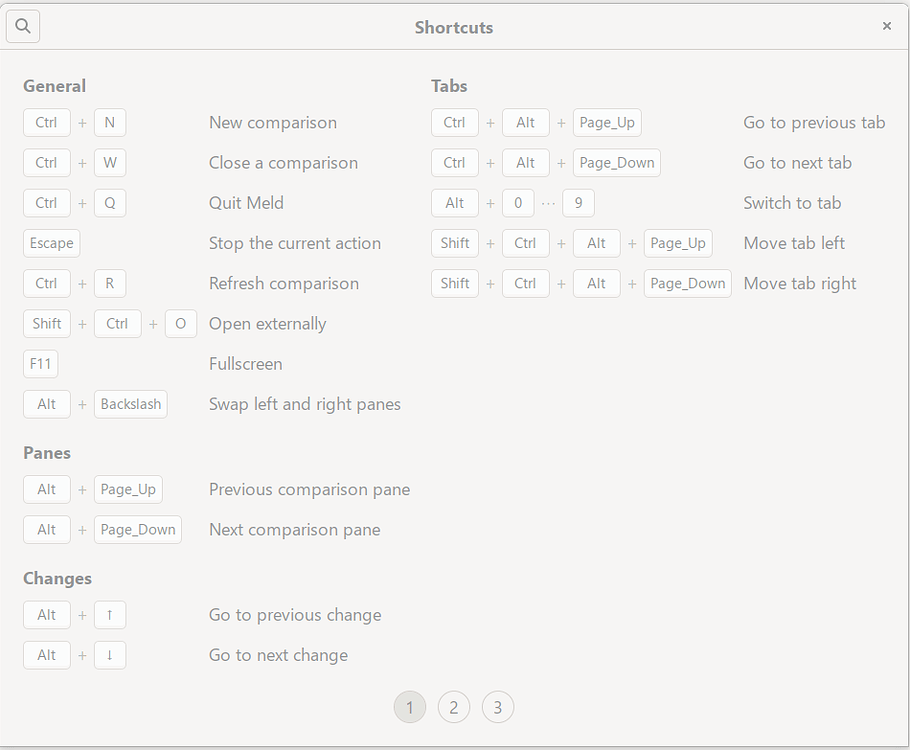910x750 pixels.
Task: Select the 'Previous comparison pane' entry
Action: click(309, 489)
